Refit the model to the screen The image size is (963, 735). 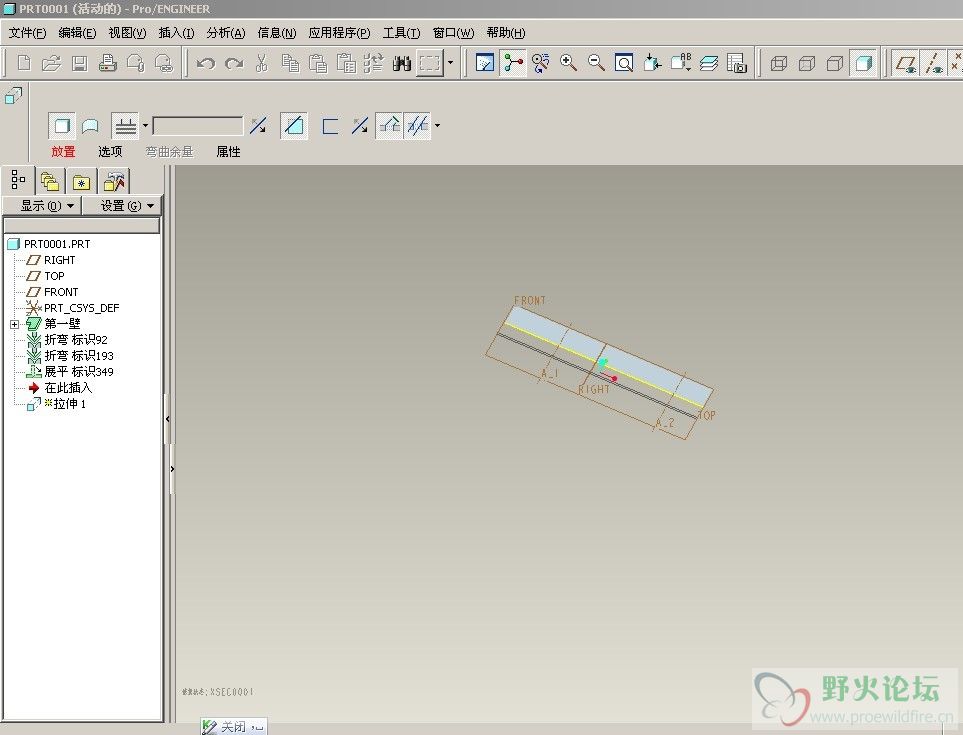624,63
